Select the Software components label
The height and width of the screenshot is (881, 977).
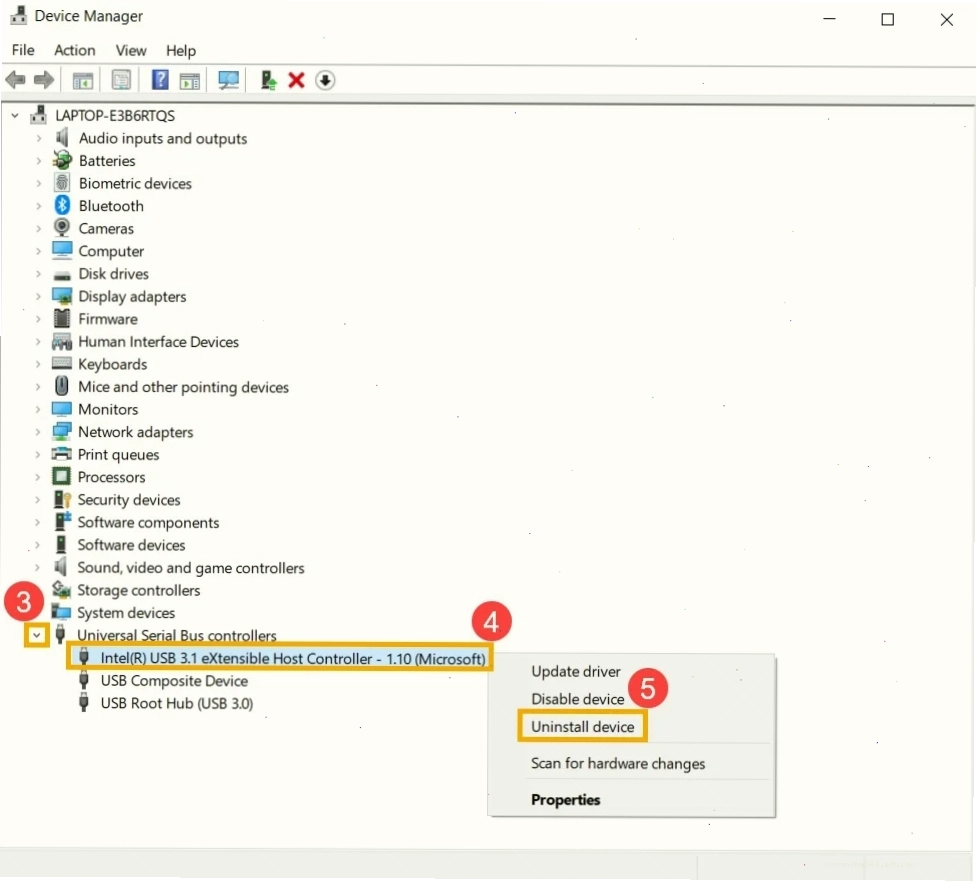pyautogui.click(x=148, y=522)
